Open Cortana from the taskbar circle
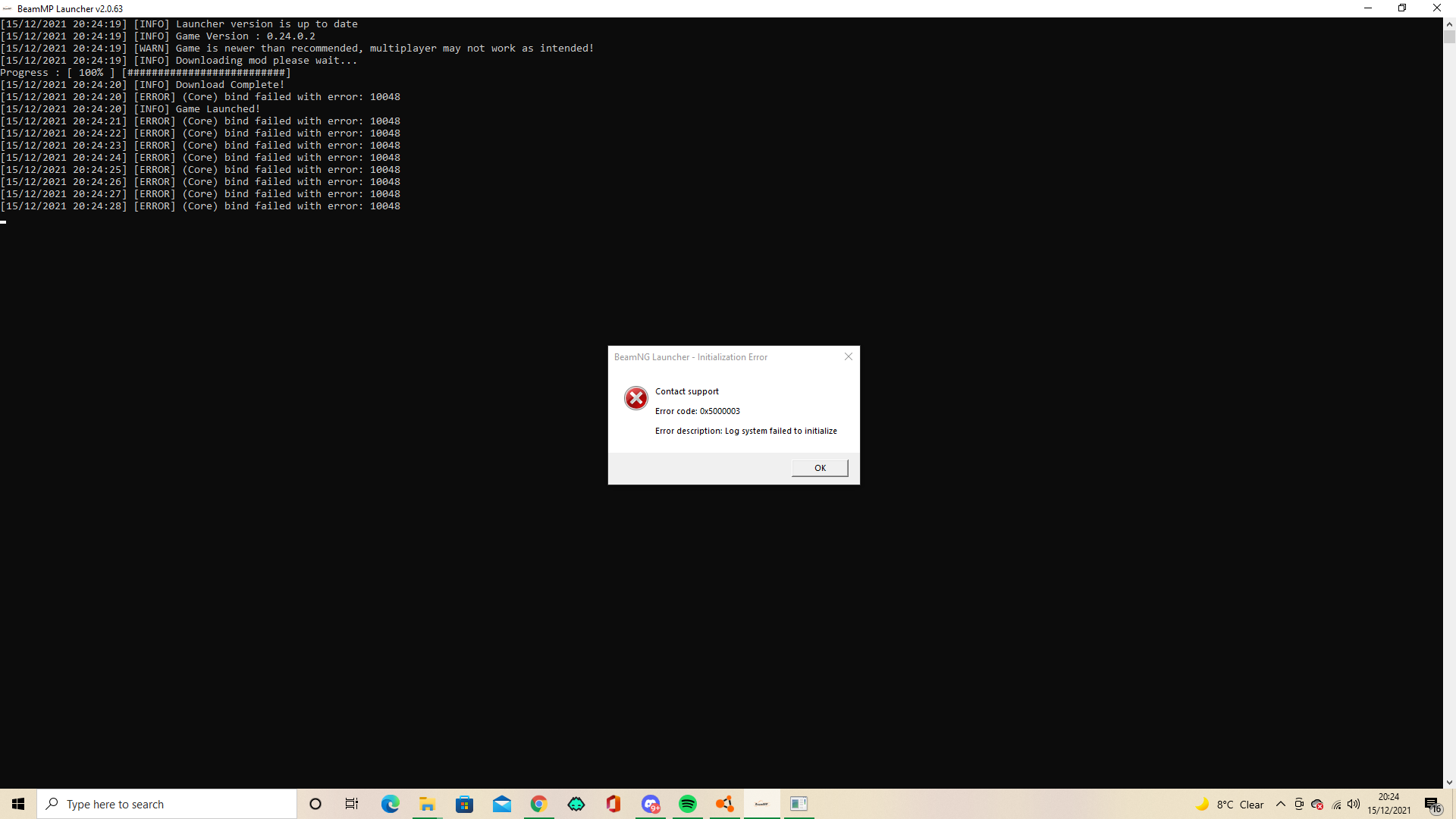 click(x=315, y=804)
